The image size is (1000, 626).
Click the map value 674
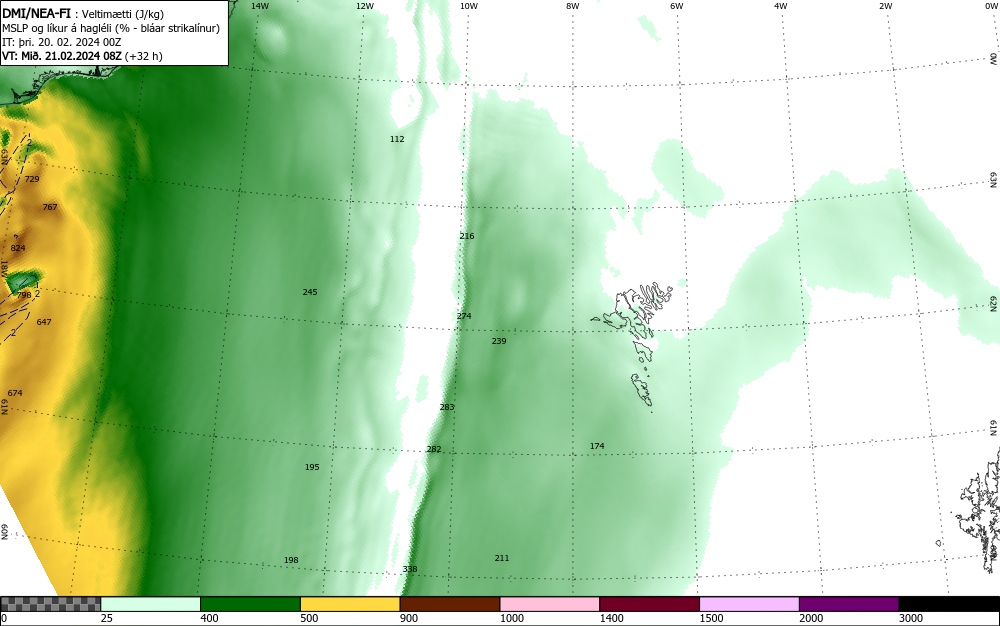pyautogui.click(x=15, y=393)
